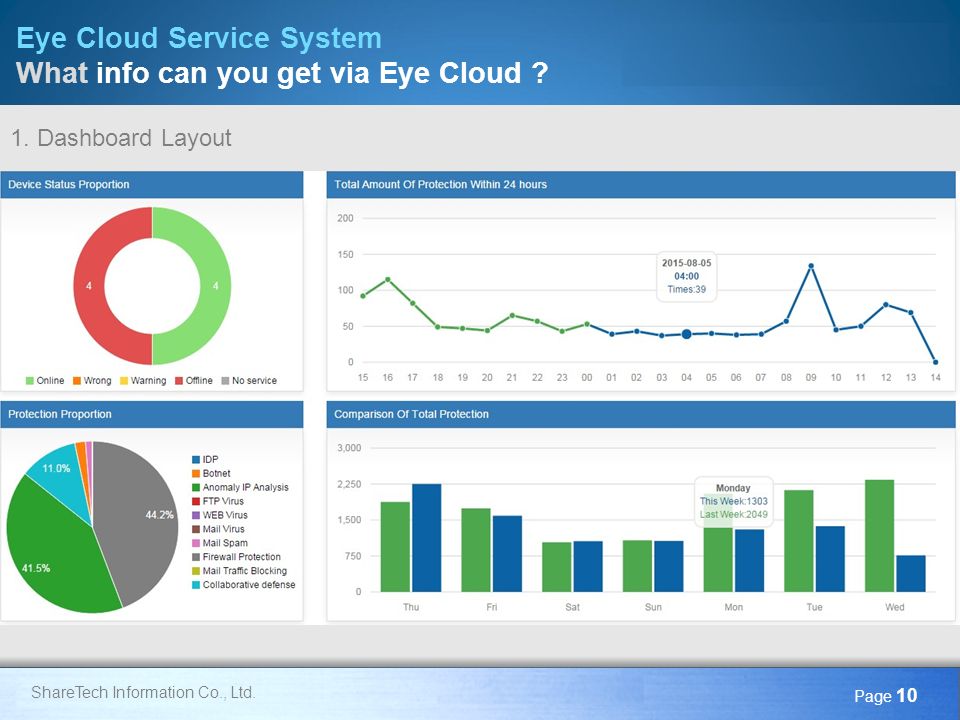The height and width of the screenshot is (720, 960).
Task: Click the 2015-08-05 04:00 tooltip
Action: [x=686, y=276]
